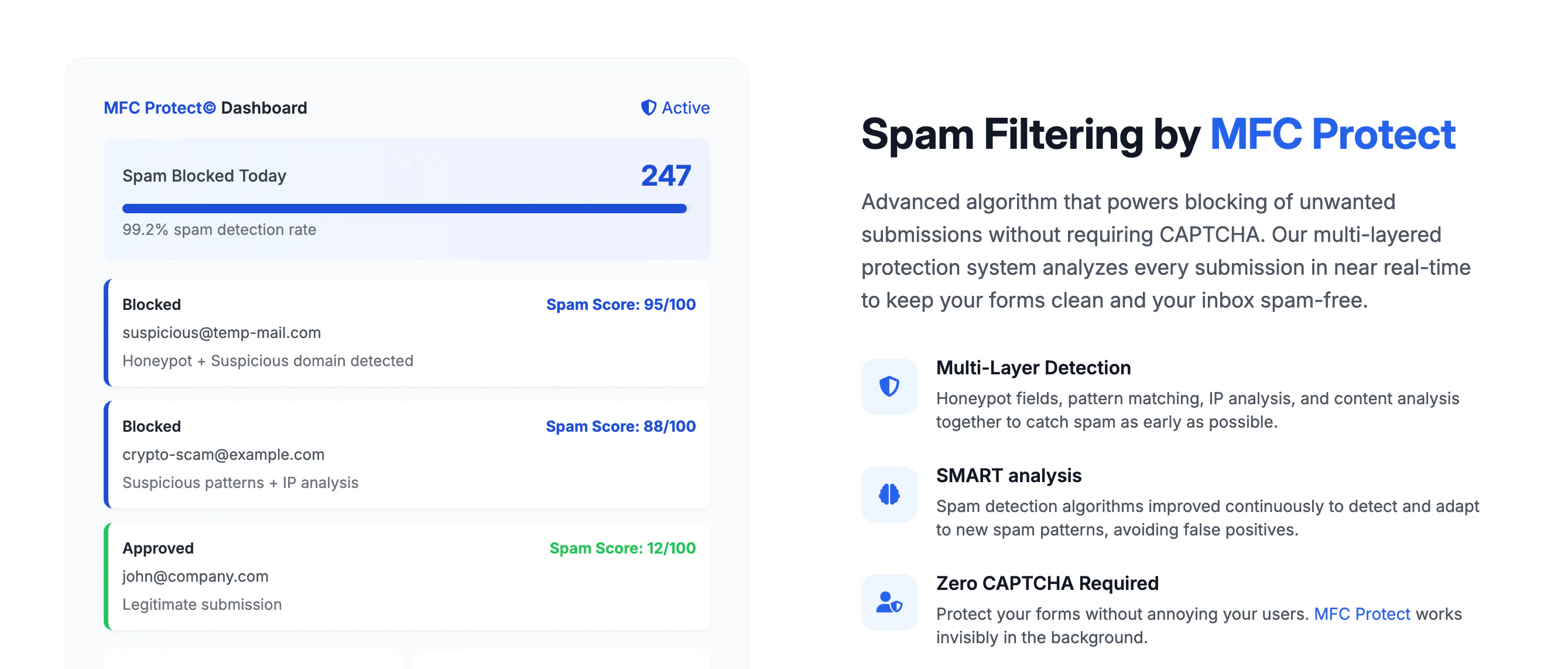This screenshot has width=1568, height=669.
Task: Click the Blocked label above crypto-scam@example.com
Action: click(152, 426)
